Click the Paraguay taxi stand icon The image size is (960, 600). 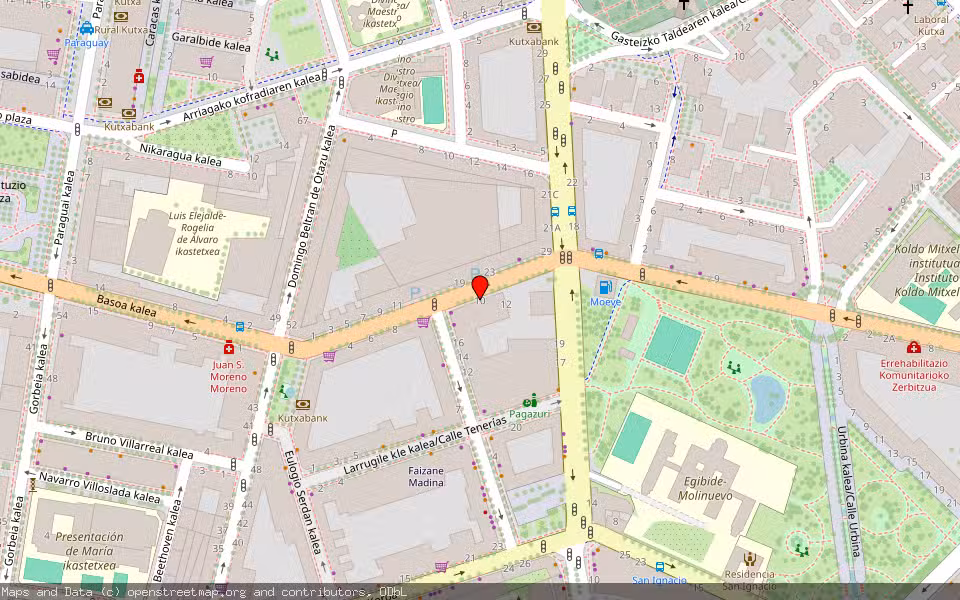(x=87, y=29)
